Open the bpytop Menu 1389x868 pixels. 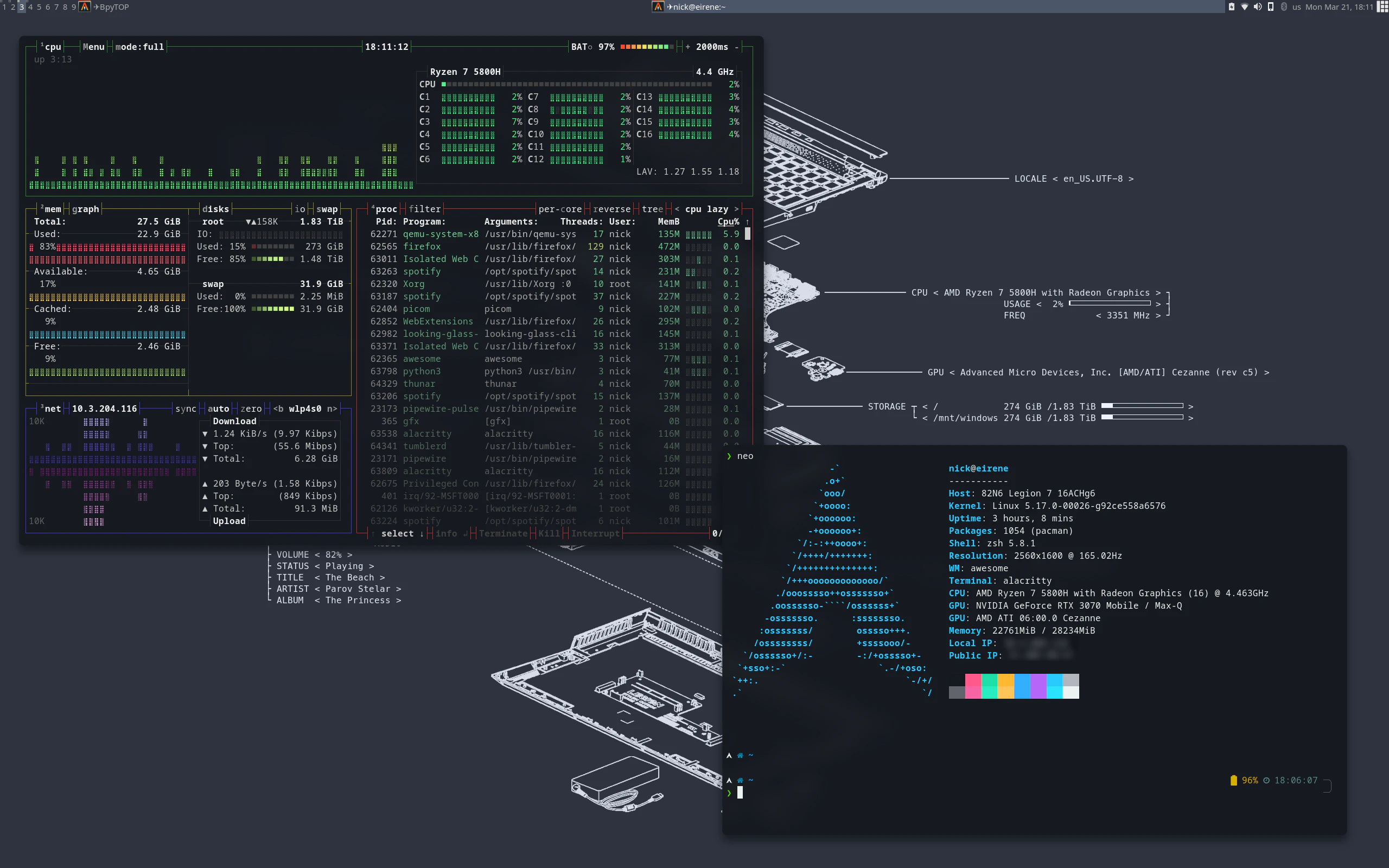click(x=93, y=47)
